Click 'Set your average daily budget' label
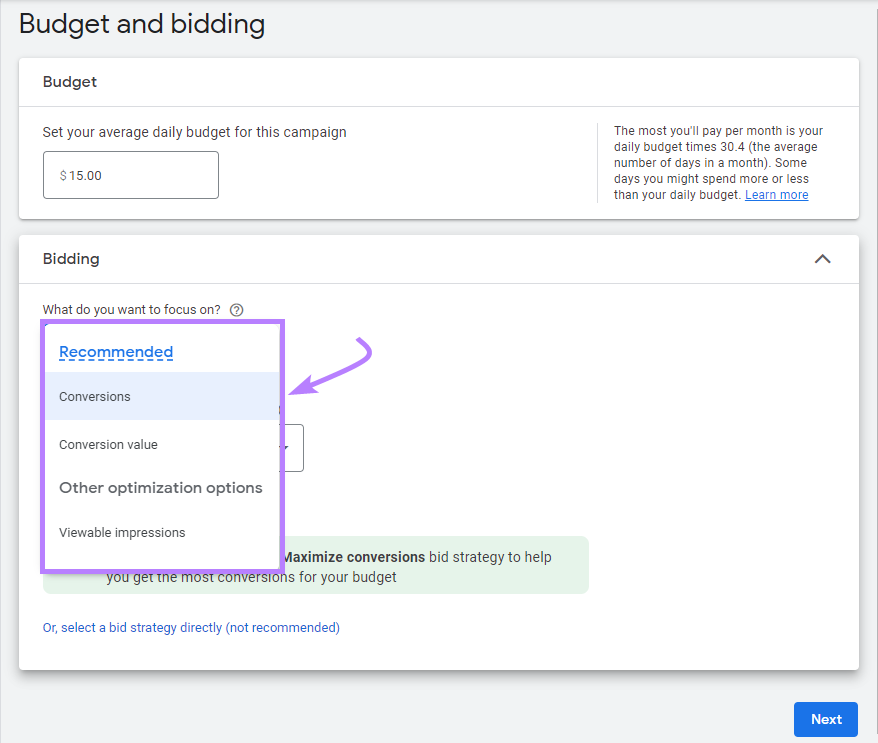This screenshot has height=743, width=878. click(194, 132)
